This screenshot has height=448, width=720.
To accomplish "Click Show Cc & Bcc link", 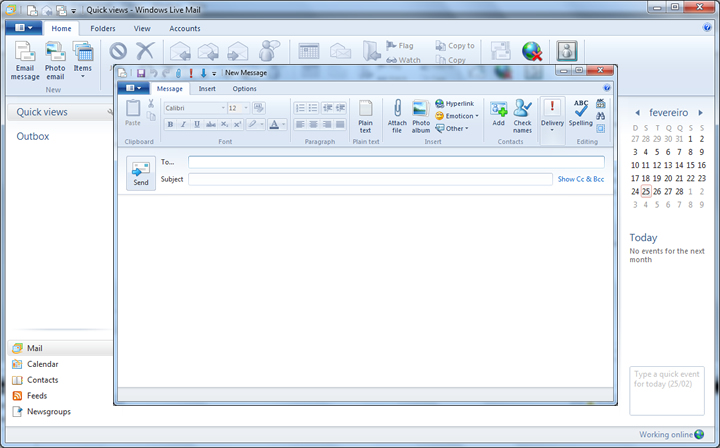I will pos(581,179).
